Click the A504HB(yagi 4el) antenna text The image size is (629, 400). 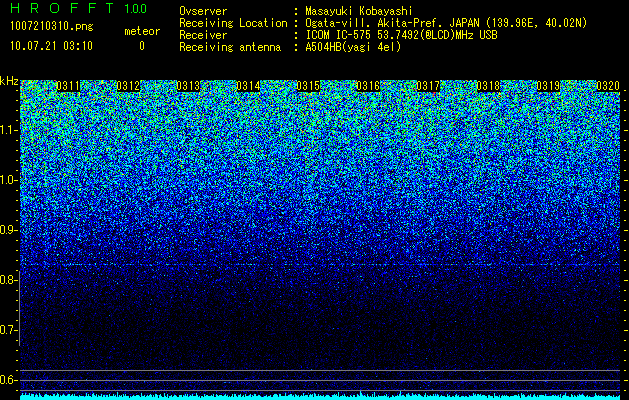[x=353, y=47]
